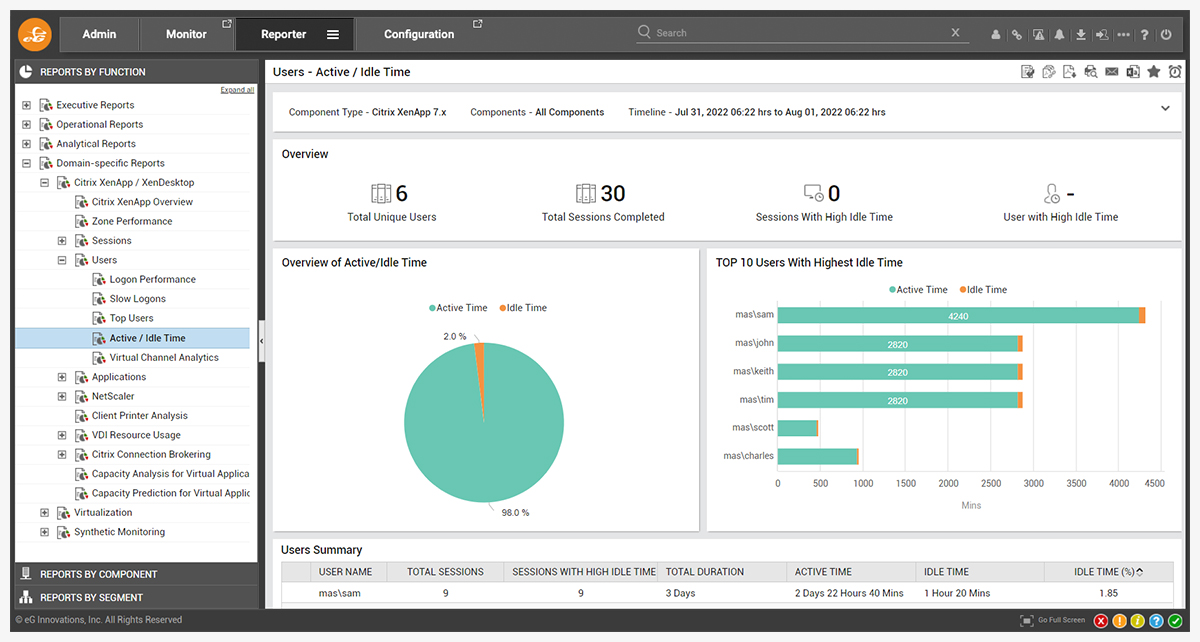This screenshot has height=642, width=1200.
Task: Open the Zone Performance report
Action: [132, 221]
